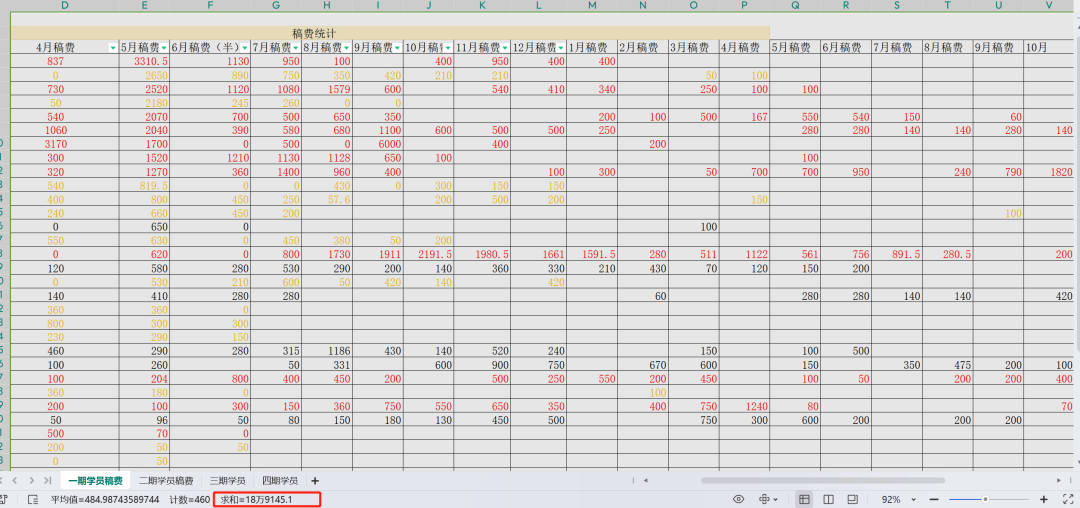Switch to 一期学员稿费 sheet tab

[x=95, y=480]
